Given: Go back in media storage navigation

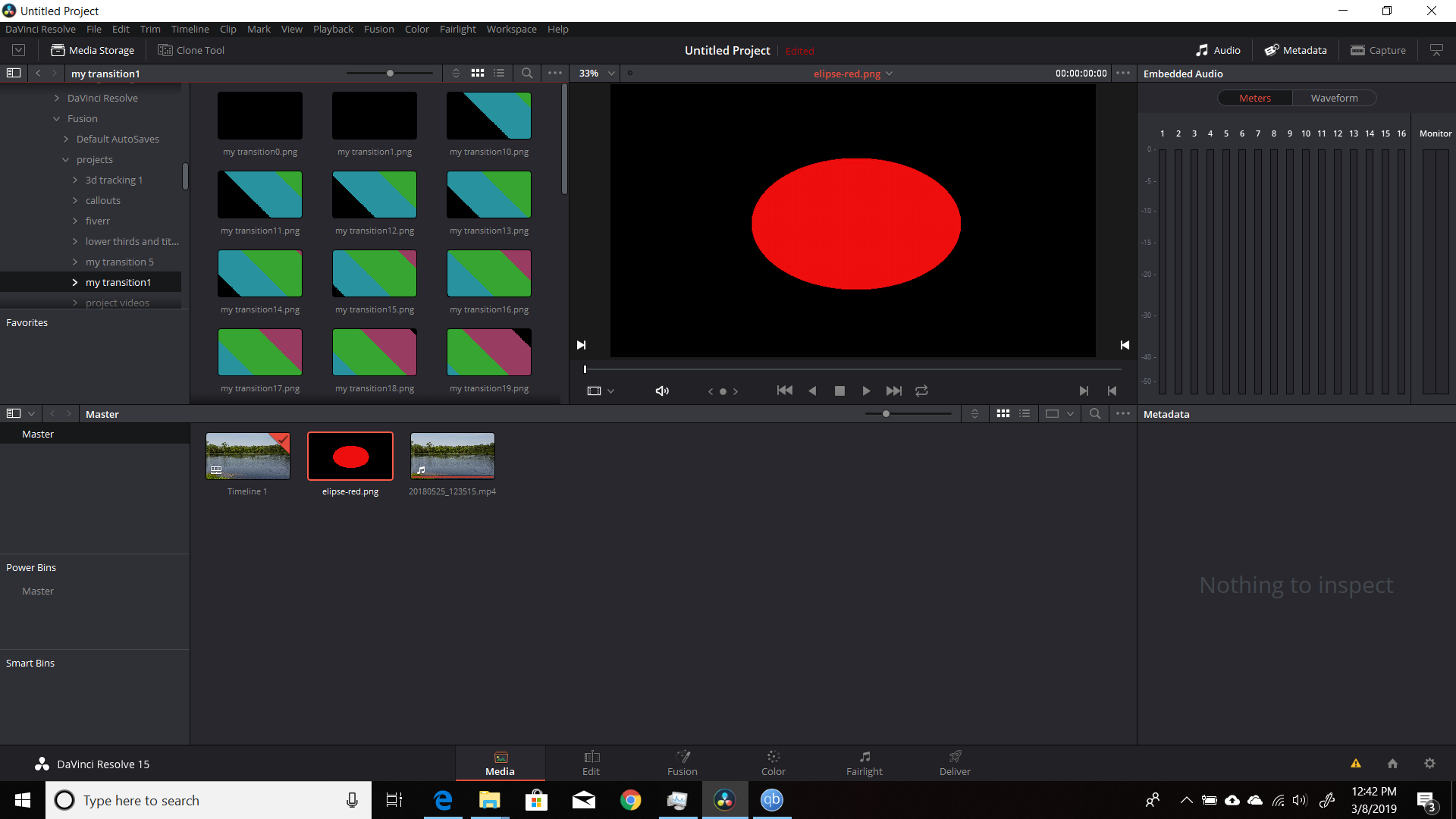Looking at the screenshot, I should tap(38, 74).
